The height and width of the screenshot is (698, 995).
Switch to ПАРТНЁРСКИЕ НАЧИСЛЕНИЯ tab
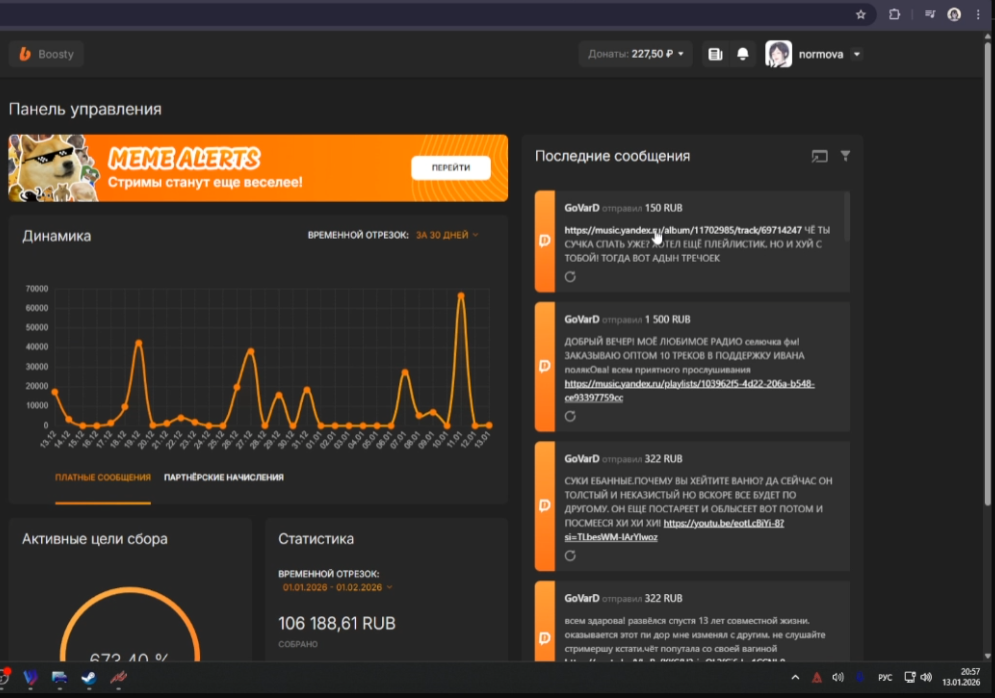coord(223,477)
